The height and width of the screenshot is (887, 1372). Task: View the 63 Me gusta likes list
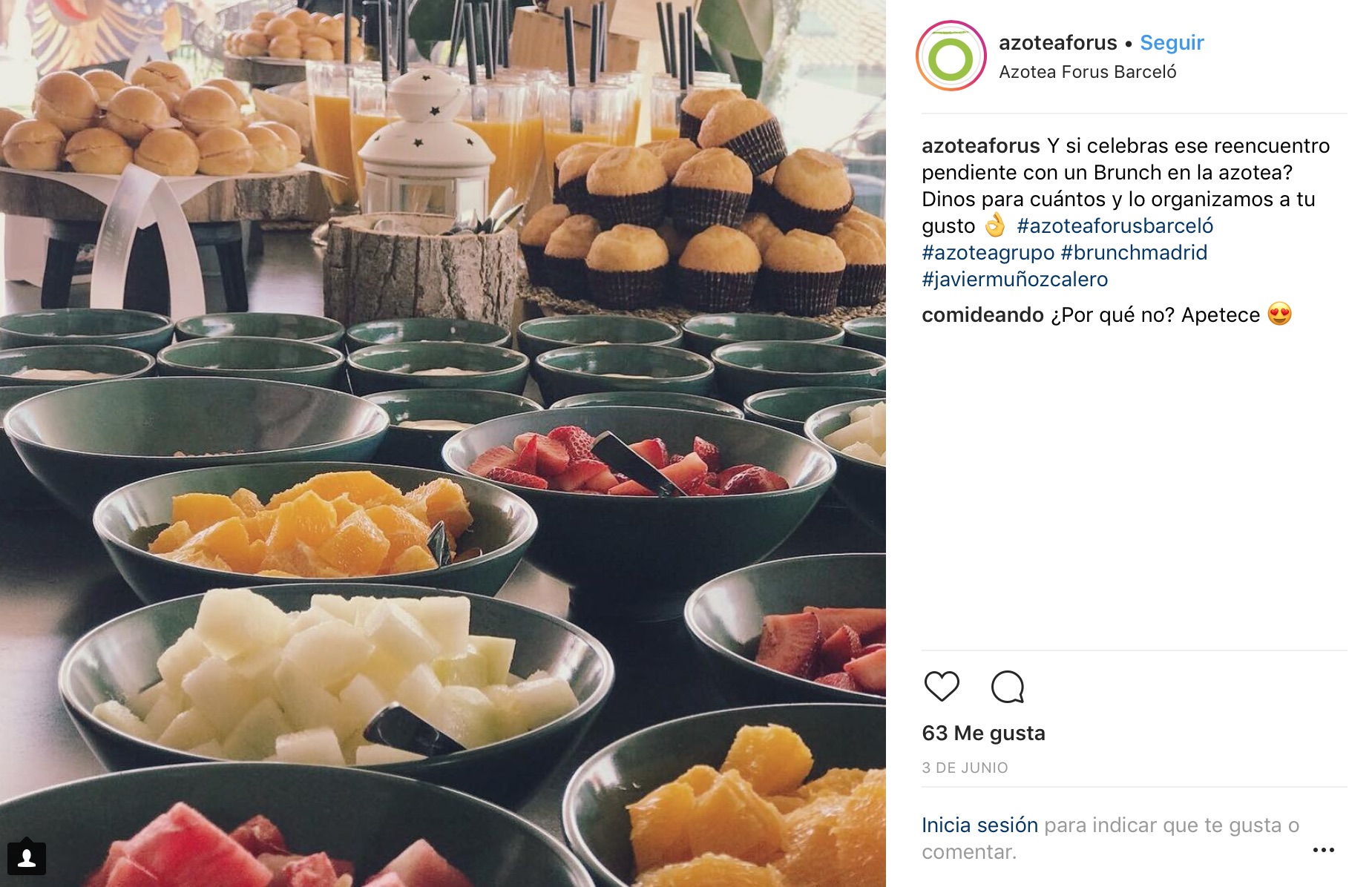pos(983,733)
